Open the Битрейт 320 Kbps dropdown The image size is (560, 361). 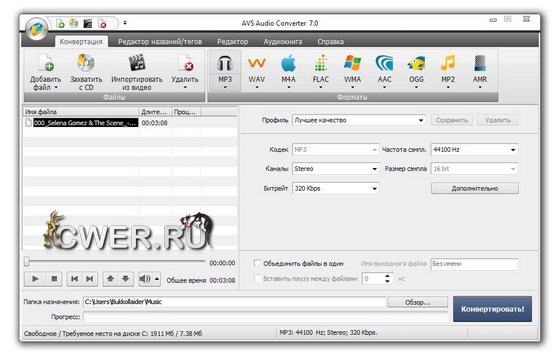coord(336,188)
